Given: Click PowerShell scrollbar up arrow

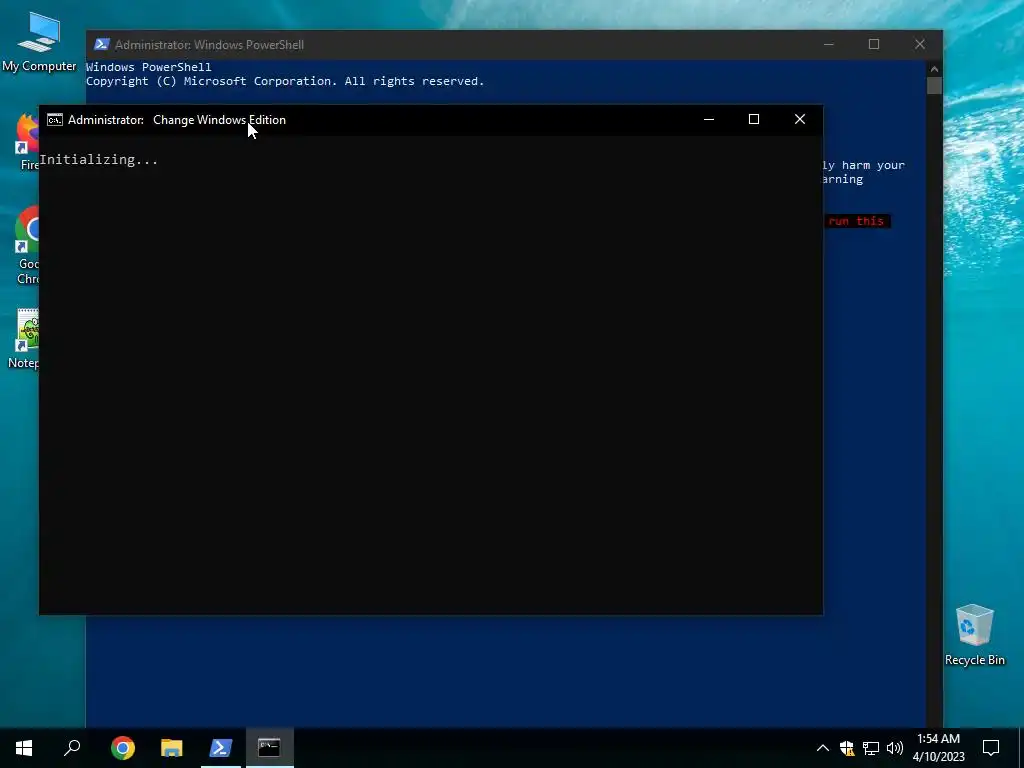Looking at the screenshot, I should (x=935, y=69).
